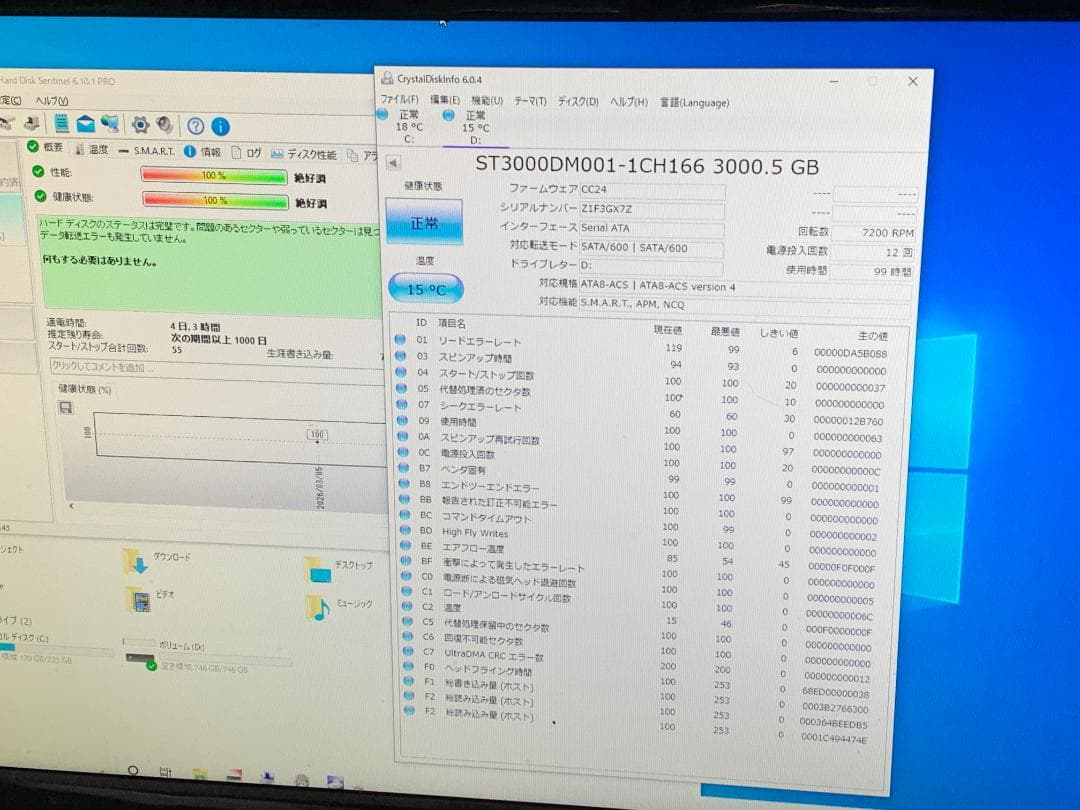Viewport: 1080px width, 810px height.
Task: Click the CrystalDiskInfo title bar app icon
Action: click(x=387, y=79)
